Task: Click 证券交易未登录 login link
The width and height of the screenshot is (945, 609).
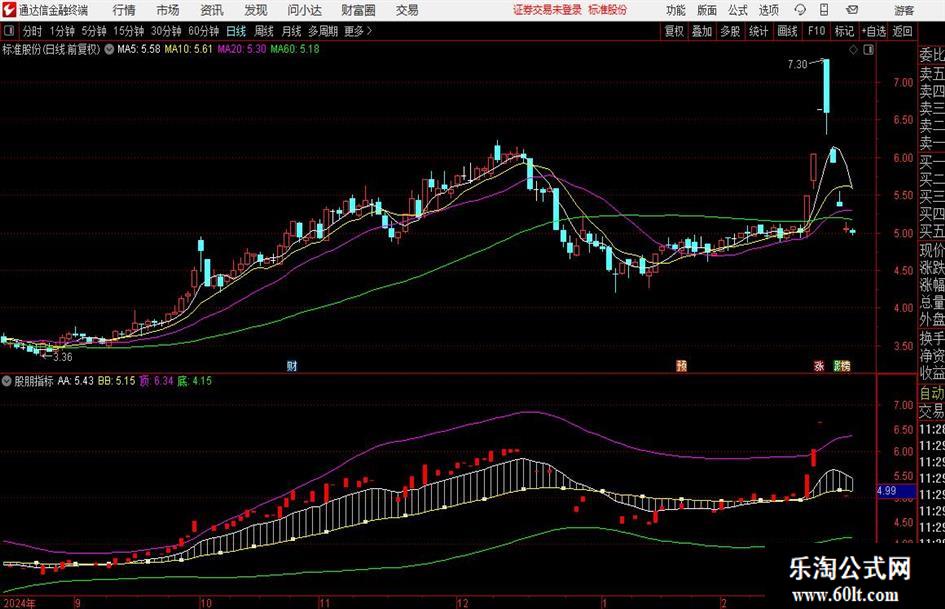Action: 548,10
